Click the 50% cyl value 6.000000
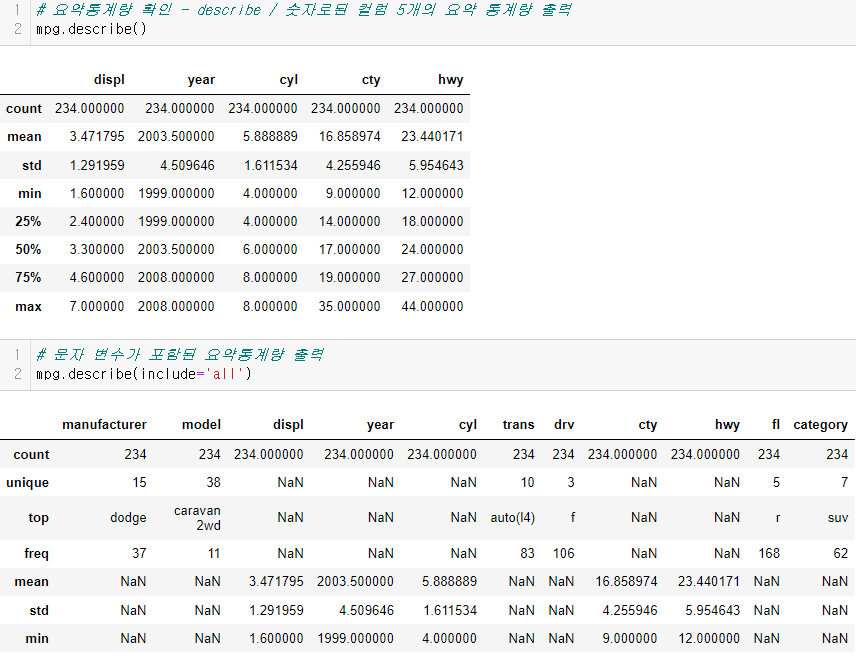856x660 pixels. 270,249
